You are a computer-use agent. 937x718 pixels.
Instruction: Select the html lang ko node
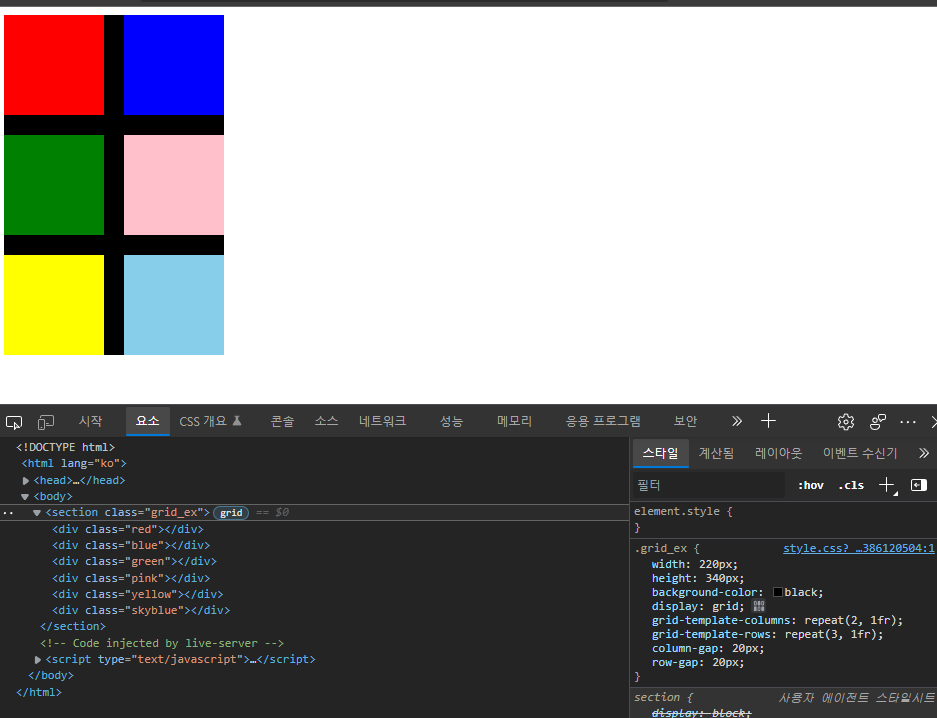coord(74,464)
